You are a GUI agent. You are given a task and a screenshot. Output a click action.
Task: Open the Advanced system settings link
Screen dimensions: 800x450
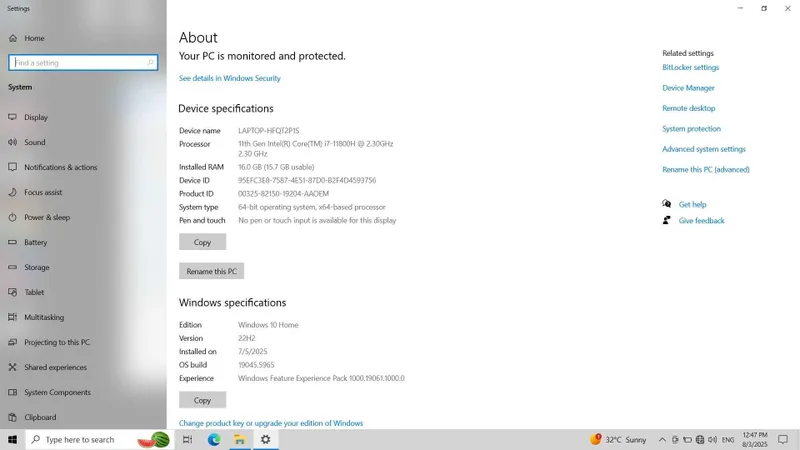[704, 149]
